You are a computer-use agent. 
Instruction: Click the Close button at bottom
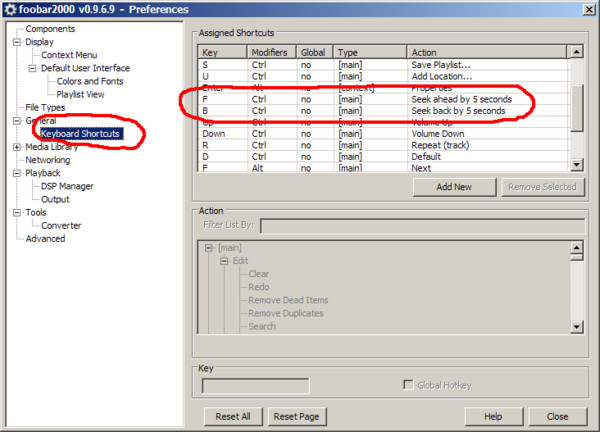click(x=558, y=416)
